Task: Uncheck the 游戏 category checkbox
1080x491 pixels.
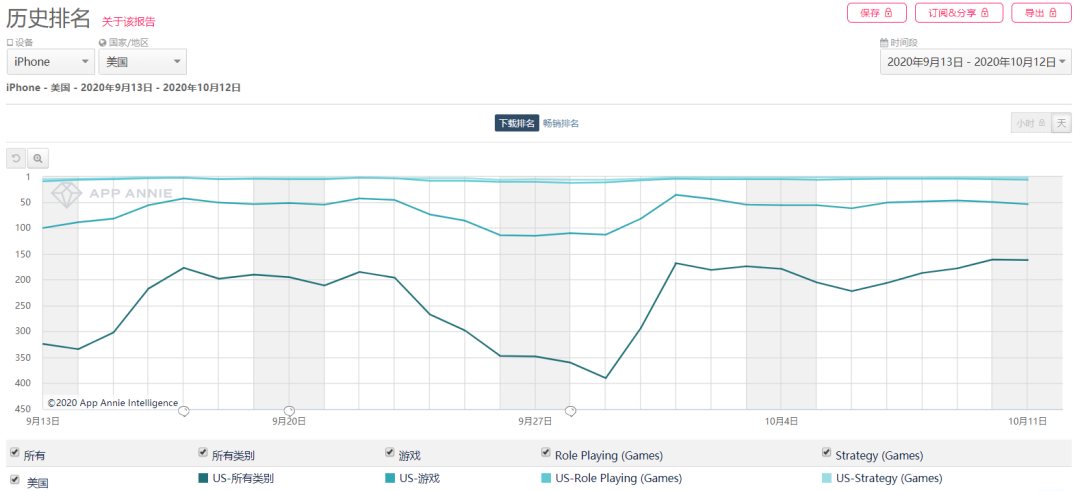Action: point(390,453)
